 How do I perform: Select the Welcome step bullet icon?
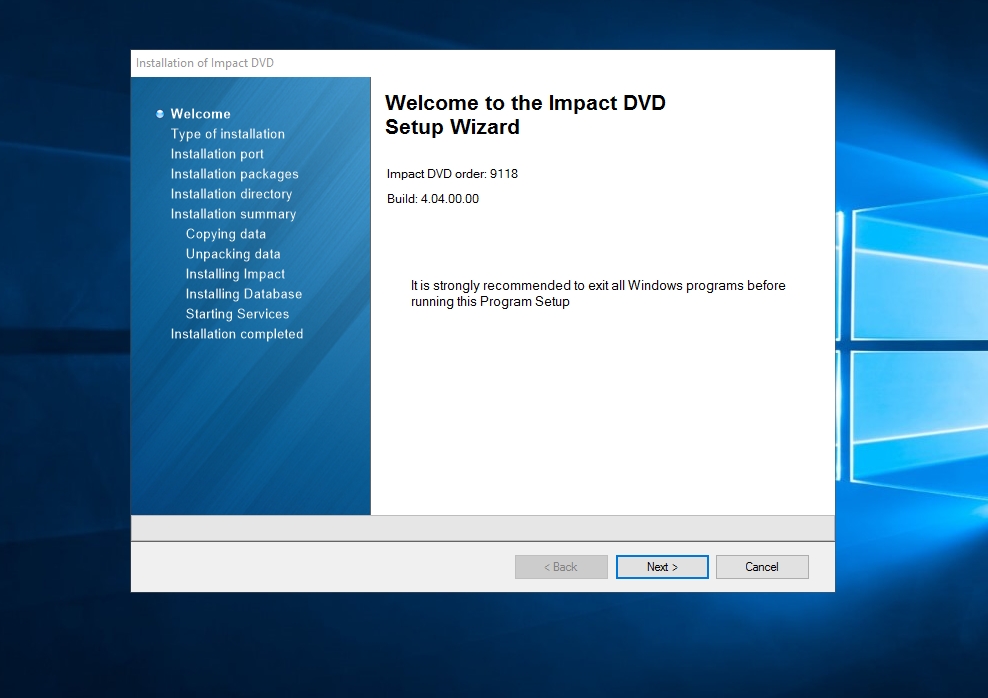coord(160,114)
